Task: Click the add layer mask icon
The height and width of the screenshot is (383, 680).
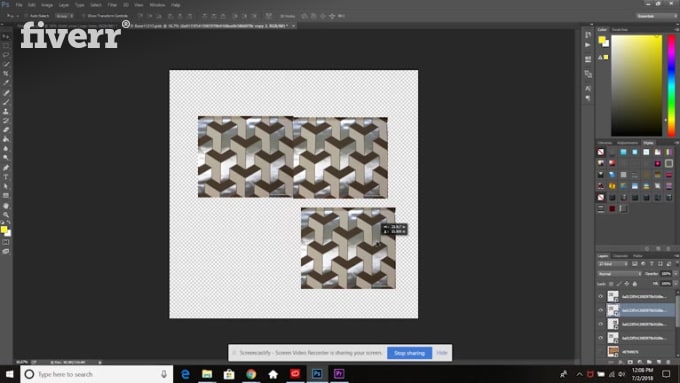Action: [x=630, y=362]
